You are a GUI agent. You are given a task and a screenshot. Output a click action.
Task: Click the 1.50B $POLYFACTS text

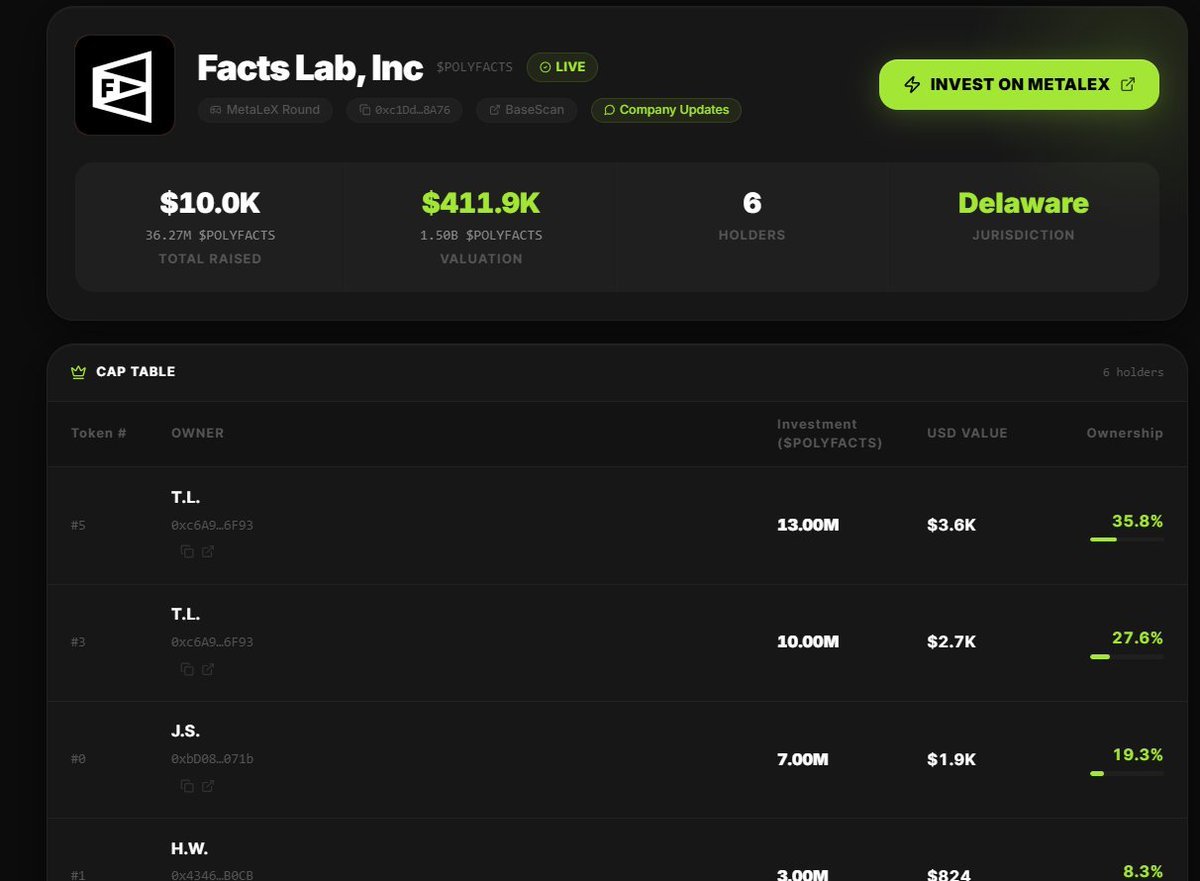[481, 236]
